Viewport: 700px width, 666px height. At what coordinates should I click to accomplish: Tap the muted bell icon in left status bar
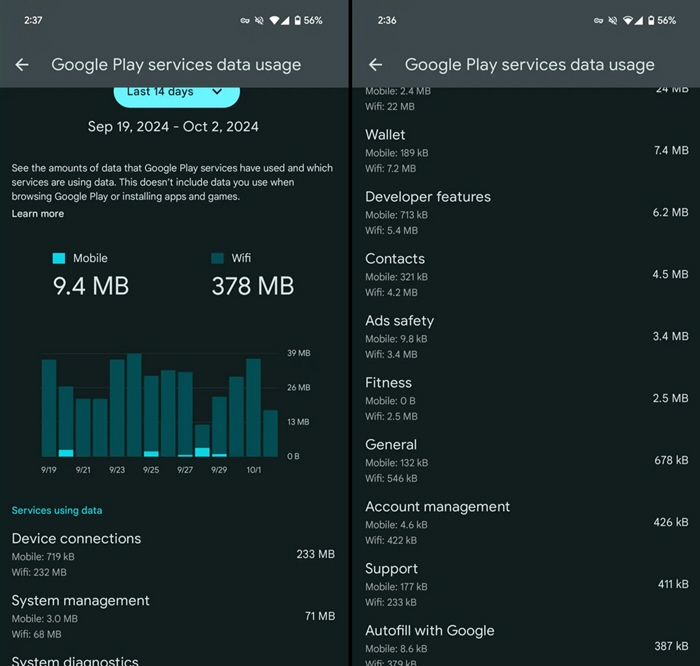coord(259,21)
